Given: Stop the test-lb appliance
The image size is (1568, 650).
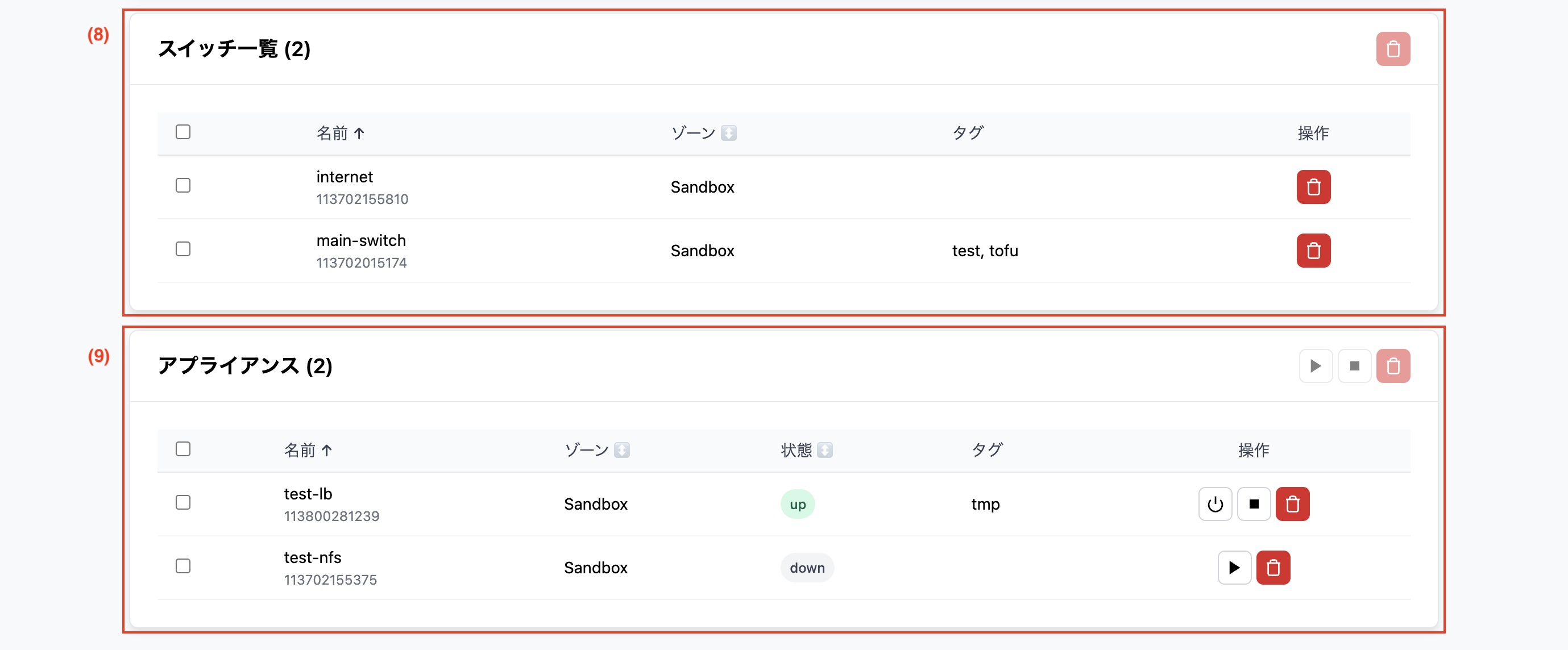Looking at the screenshot, I should (x=1254, y=504).
